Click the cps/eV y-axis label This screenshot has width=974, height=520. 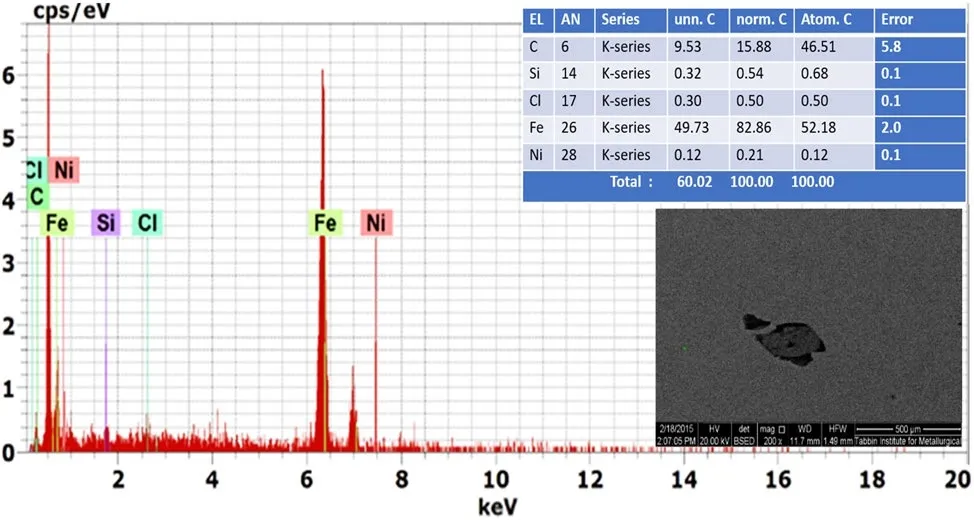point(71,12)
